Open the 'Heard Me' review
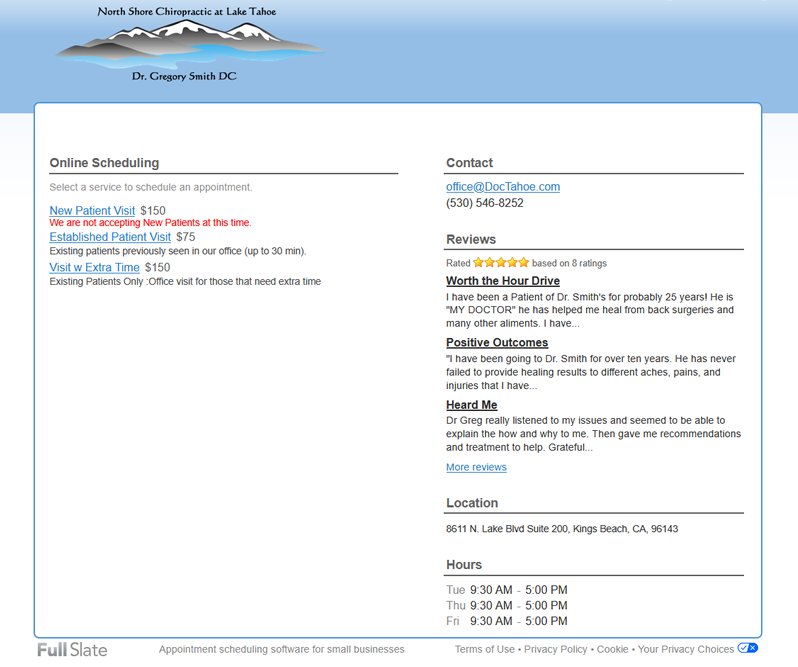This screenshot has width=798, height=667. (471, 405)
